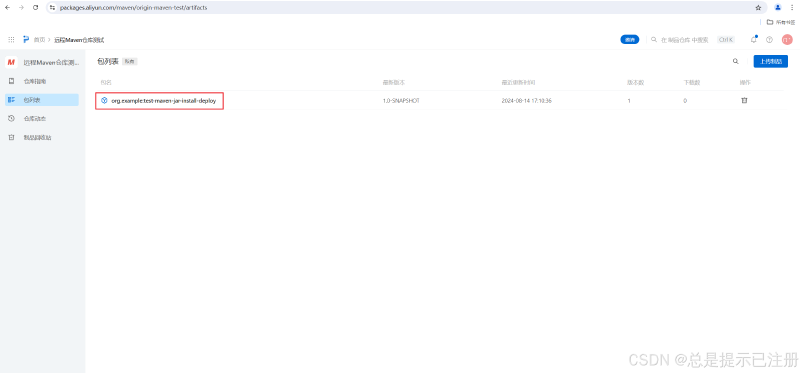Bookmark this page with the star icon

758,8
